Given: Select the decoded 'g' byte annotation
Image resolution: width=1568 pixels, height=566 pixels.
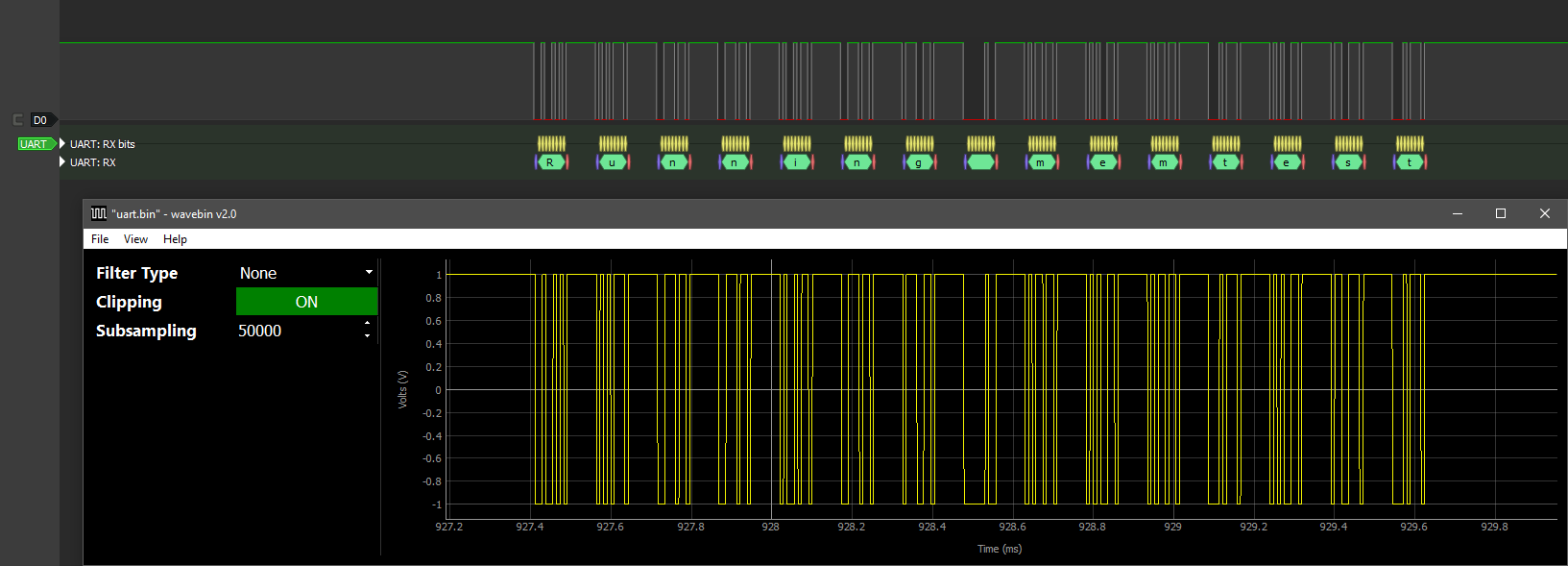Looking at the screenshot, I should pyautogui.click(x=919, y=162).
